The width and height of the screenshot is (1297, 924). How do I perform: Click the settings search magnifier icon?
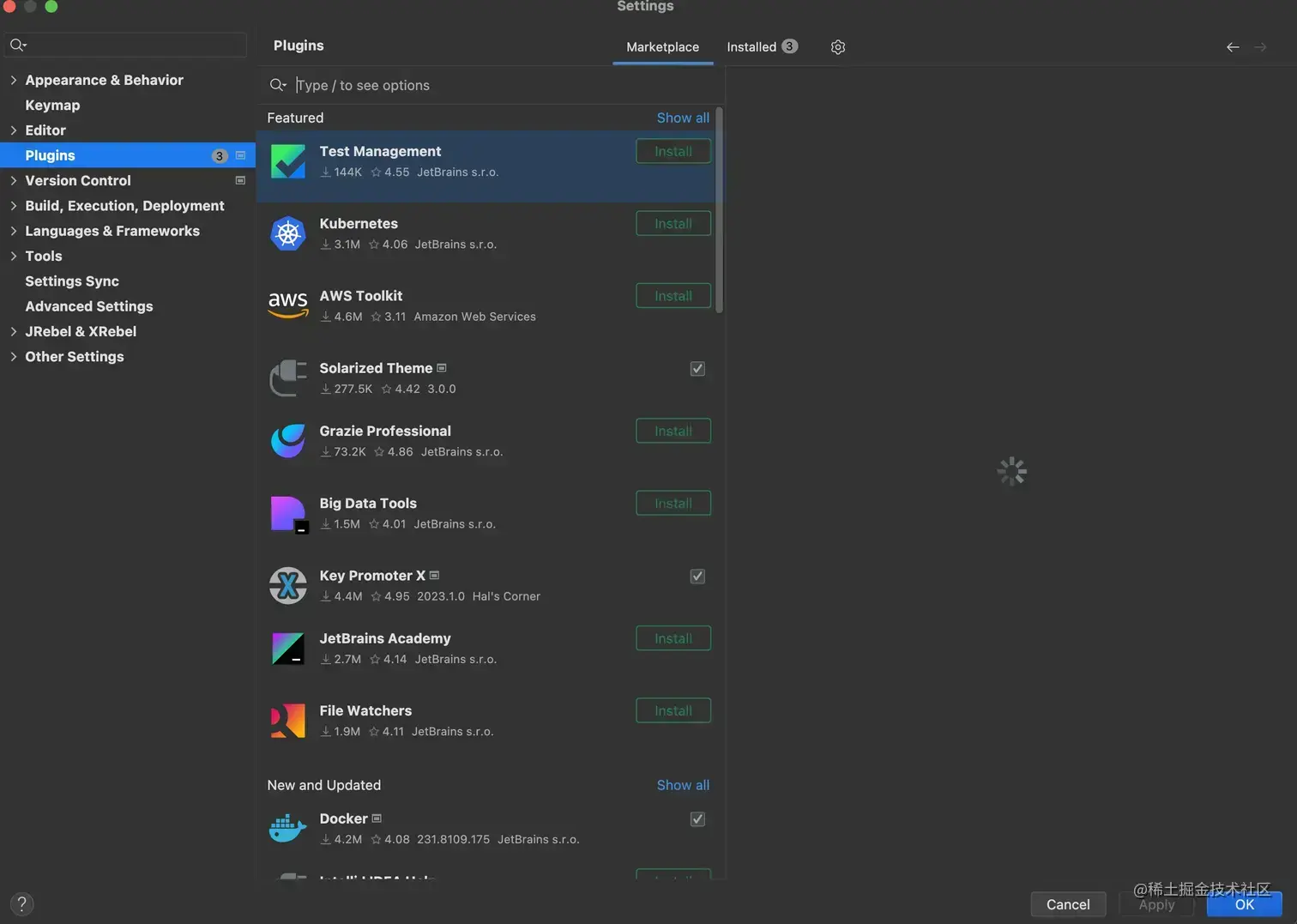[18, 45]
